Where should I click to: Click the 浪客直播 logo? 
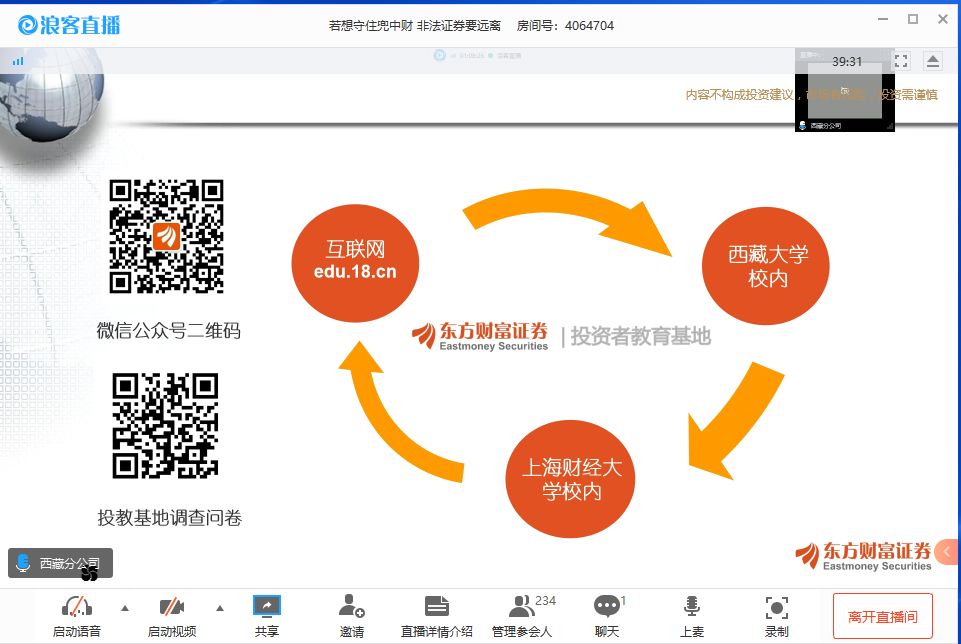click(x=69, y=25)
